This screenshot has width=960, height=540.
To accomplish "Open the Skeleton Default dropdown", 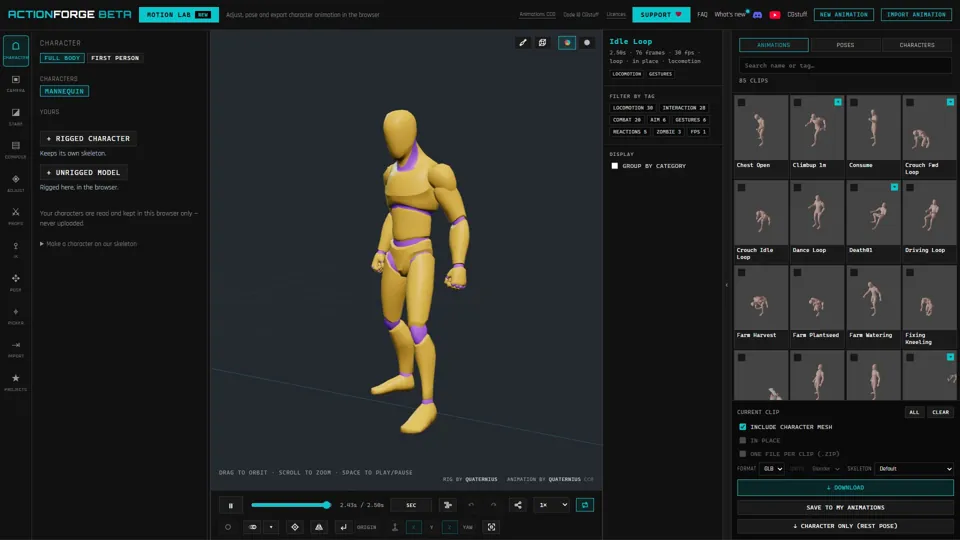I will click(915, 469).
